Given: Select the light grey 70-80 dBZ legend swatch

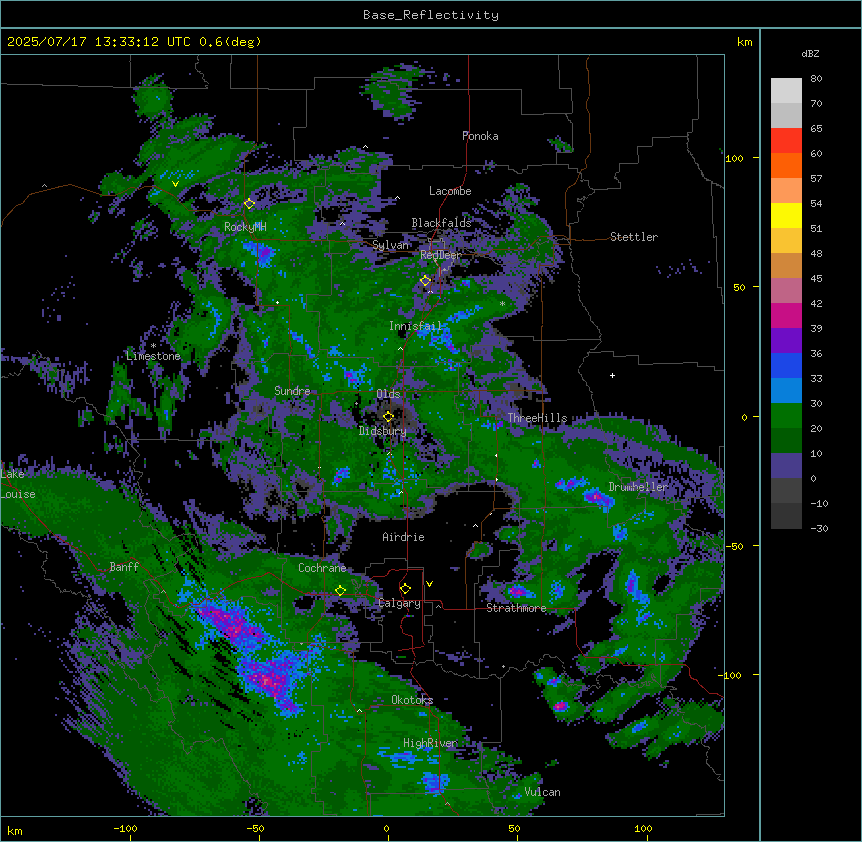Looking at the screenshot, I should click(x=786, y=91).
